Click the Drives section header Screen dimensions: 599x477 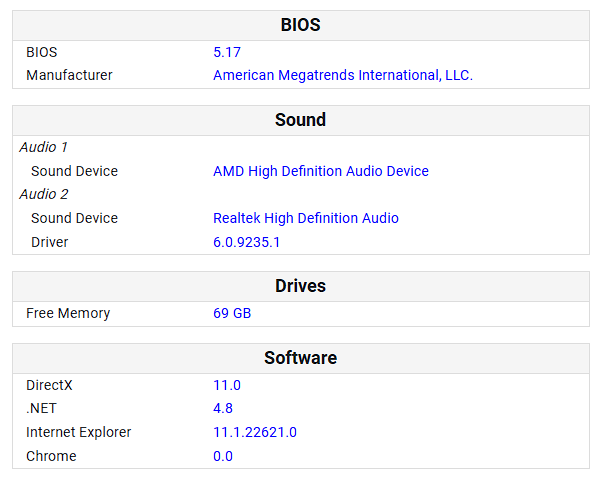tap(300, 286)
